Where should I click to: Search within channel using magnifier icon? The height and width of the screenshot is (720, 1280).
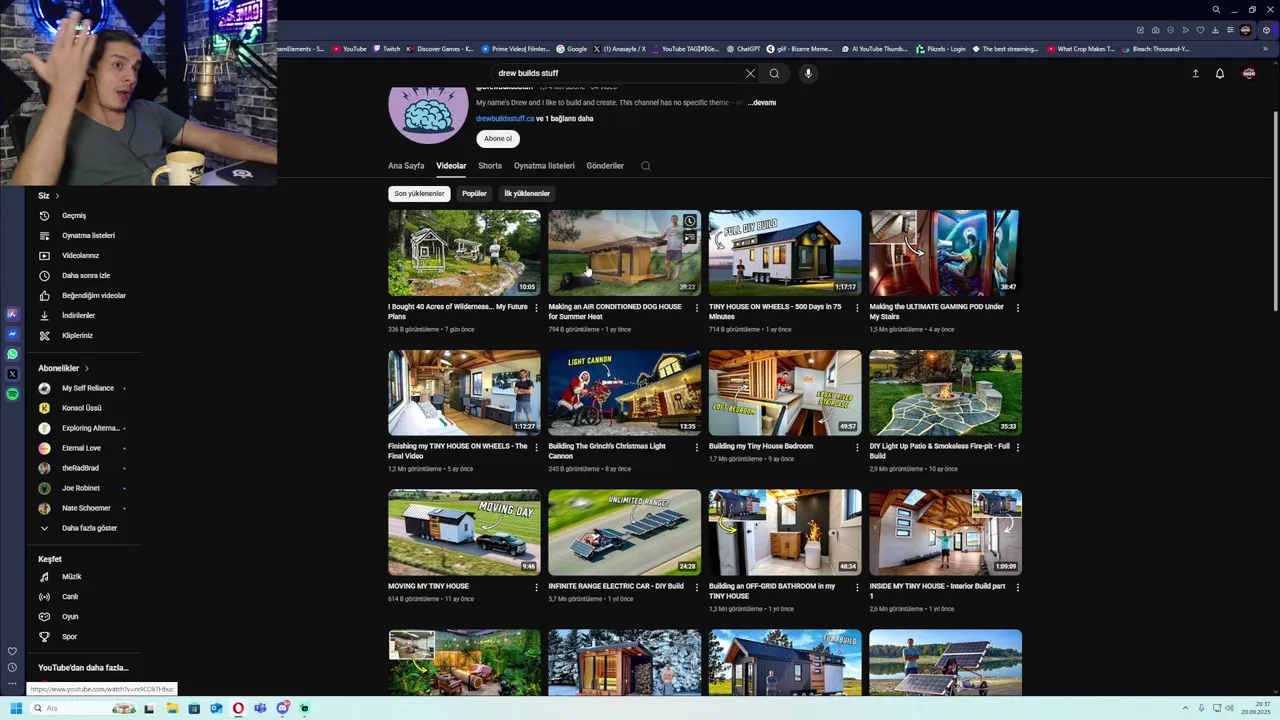(x=646, y=166)
